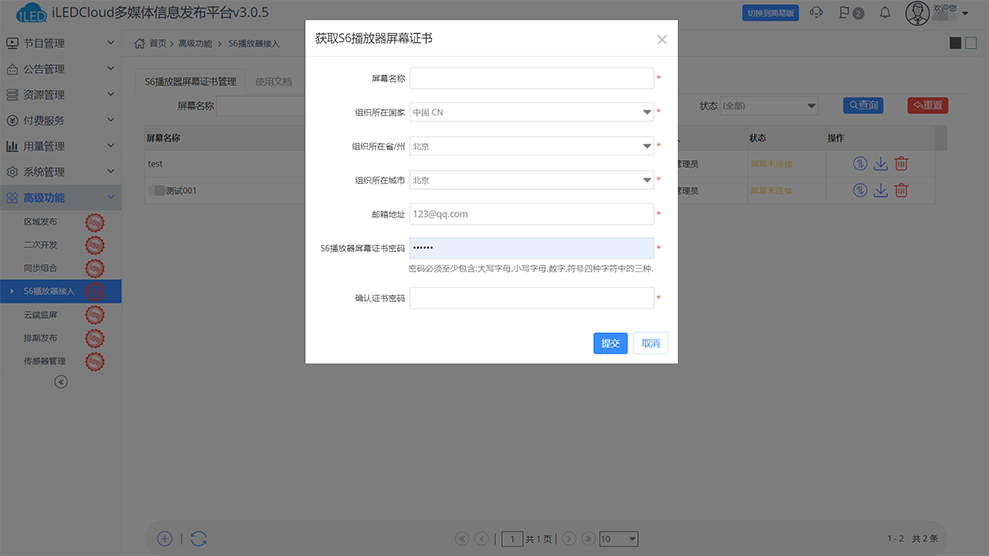989x556 pixels.
Task: Close the 获取S6播放器屏幕证书 dialog
Action: pos(661,40)
